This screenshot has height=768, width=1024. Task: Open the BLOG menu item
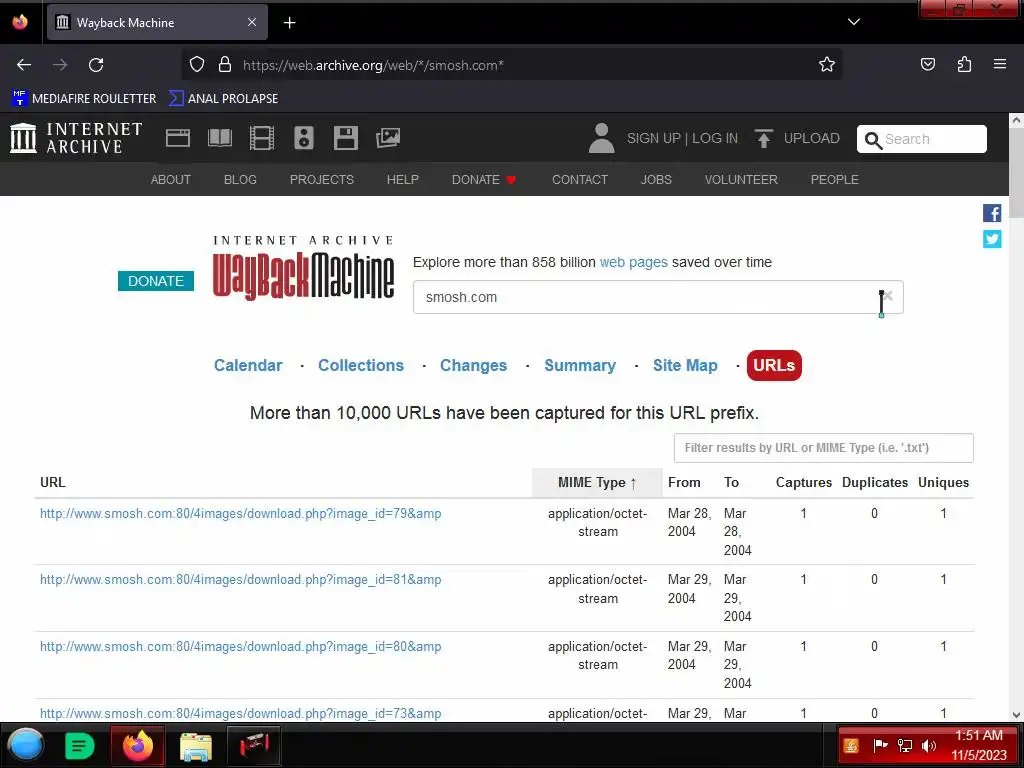tap(240, 180)
